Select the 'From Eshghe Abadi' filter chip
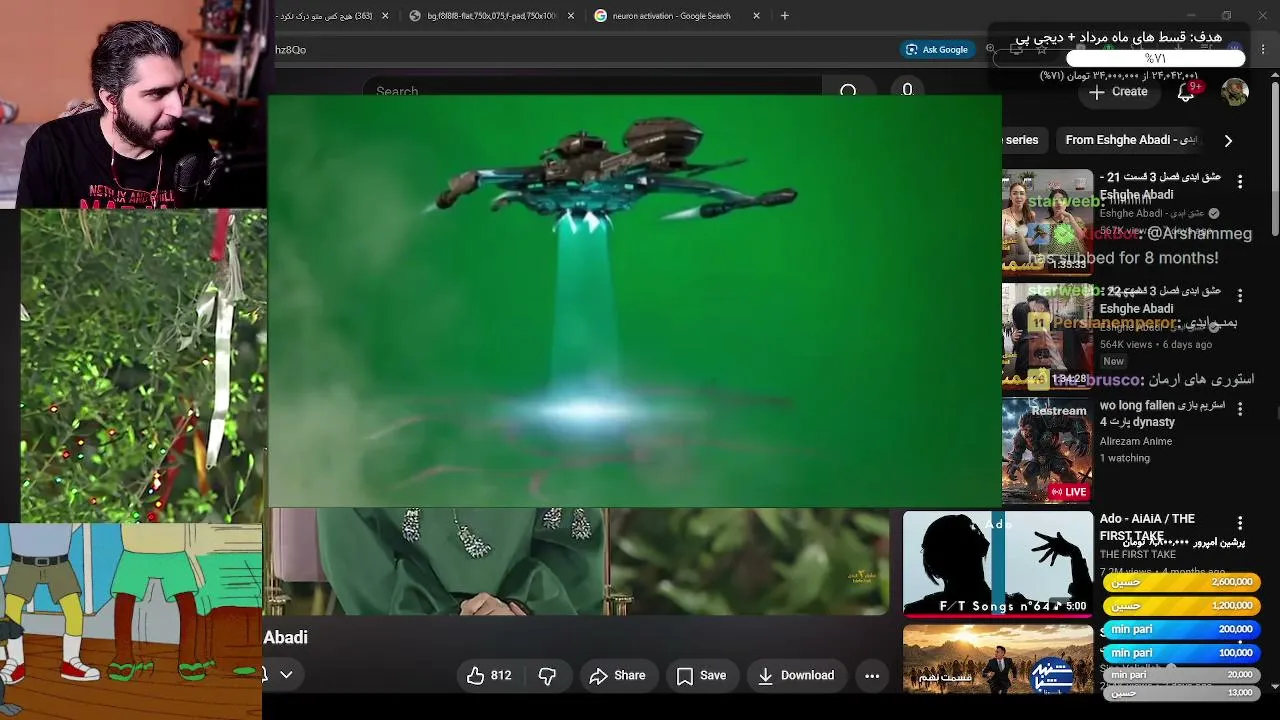 click(x=1131, y=140)
